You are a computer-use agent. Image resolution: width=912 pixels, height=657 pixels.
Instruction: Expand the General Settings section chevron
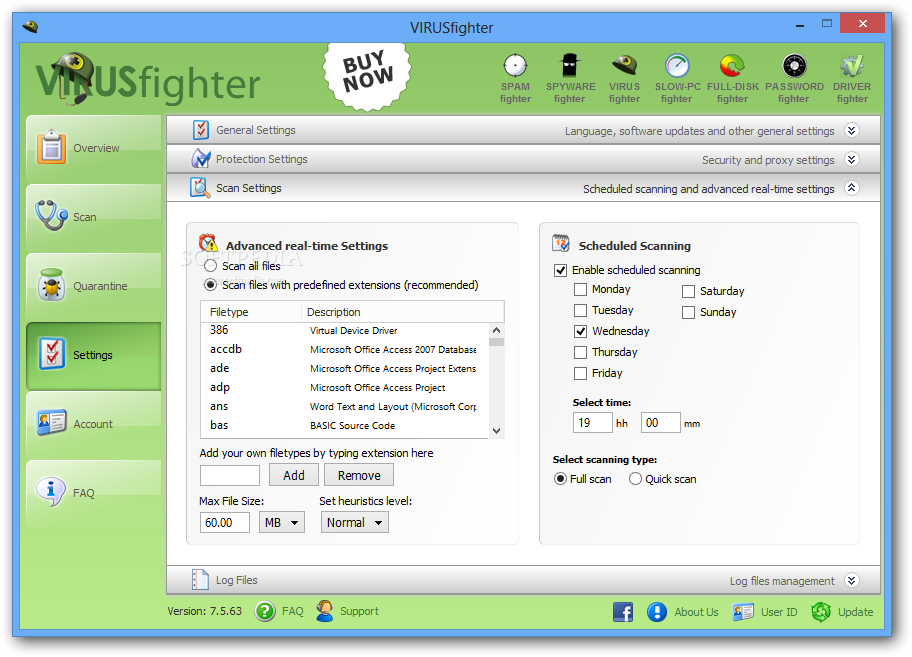point(852,130)
